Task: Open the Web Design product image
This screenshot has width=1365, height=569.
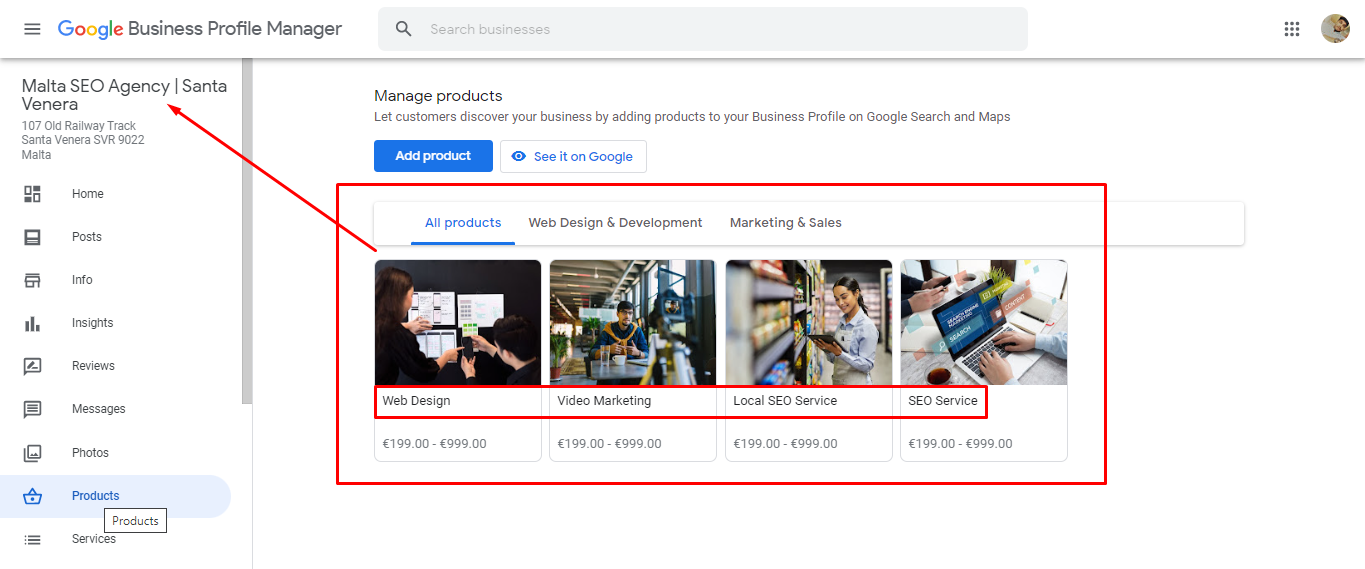Action: tap(458, 323)
